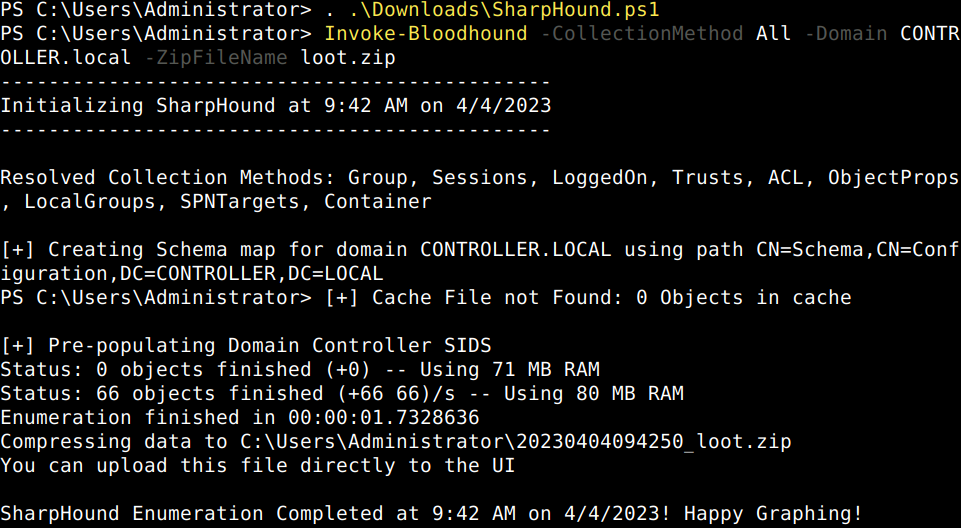Viewport: 961px width, 528px height.
Task: Click the .\Downloads\SharpHound.ps1 script path
Action: [504, 9]
